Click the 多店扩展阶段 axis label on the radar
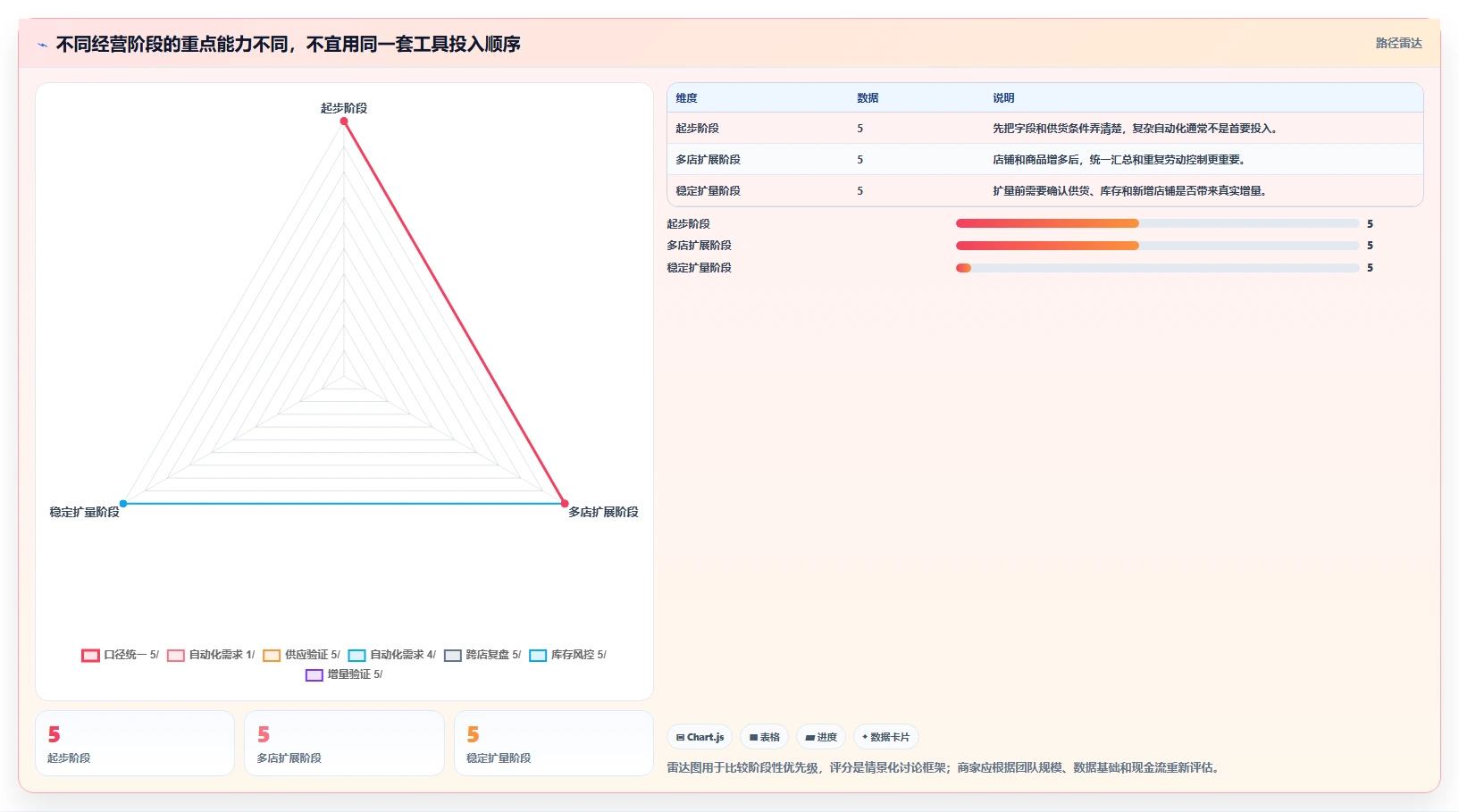Screen dimensions: 1459x812 604,512
